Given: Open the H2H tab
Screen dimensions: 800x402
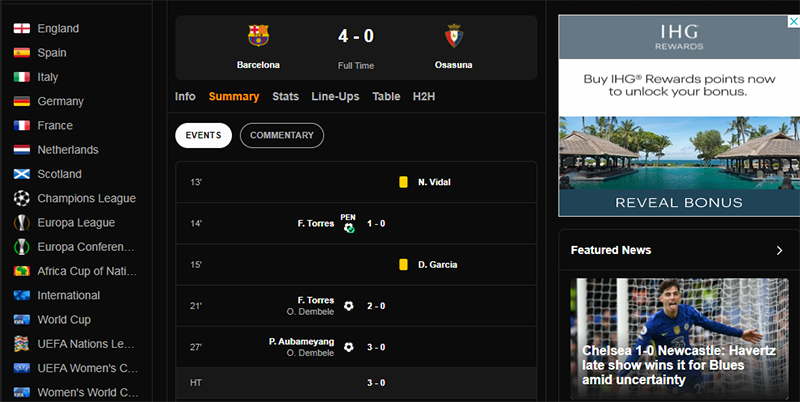Looking at the screenshot, I should coord(424,97).
